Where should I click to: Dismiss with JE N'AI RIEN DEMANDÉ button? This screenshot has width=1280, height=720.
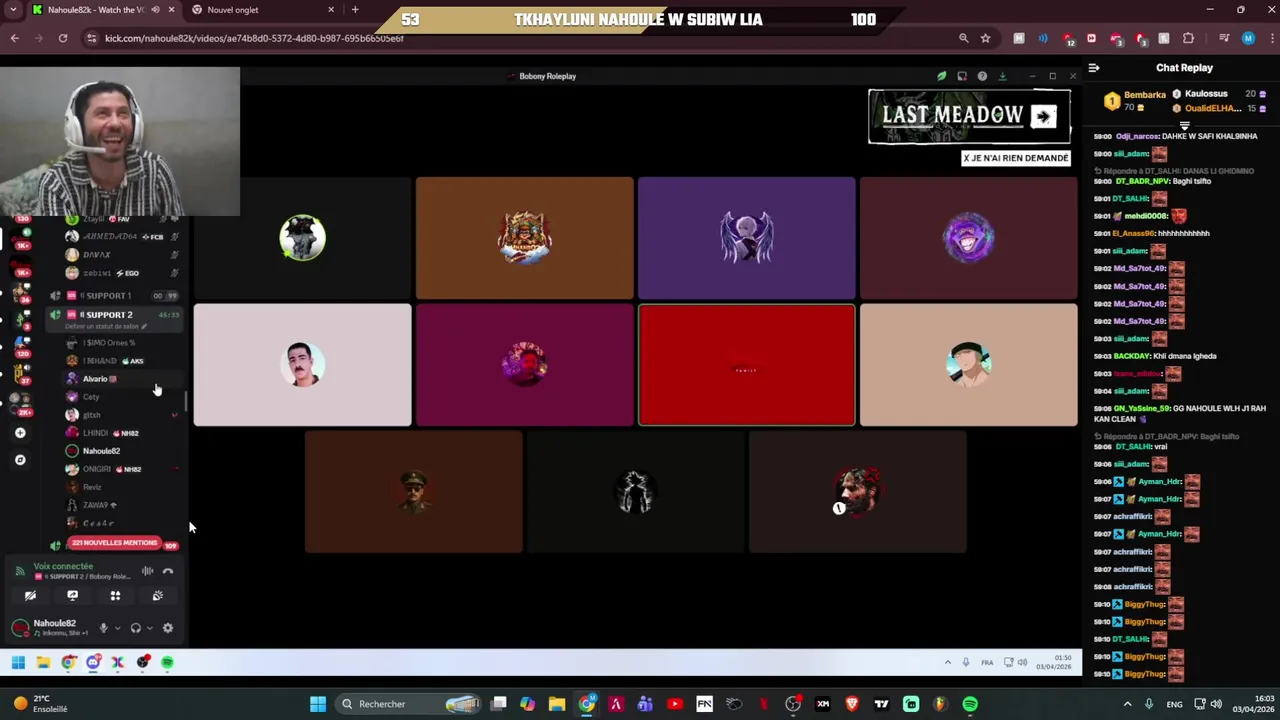1016,158
